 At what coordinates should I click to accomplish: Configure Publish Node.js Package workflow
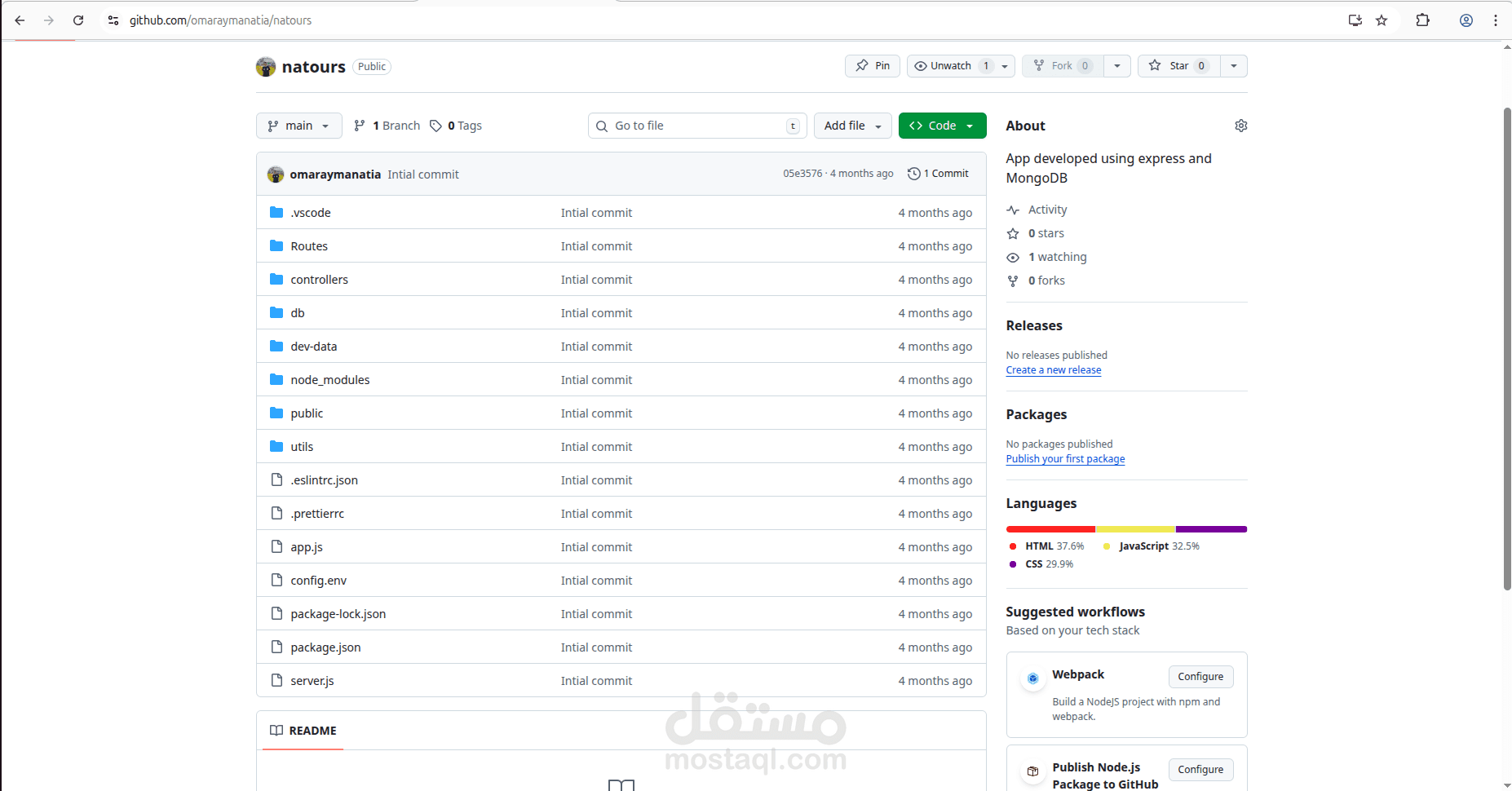(1200, 770)
